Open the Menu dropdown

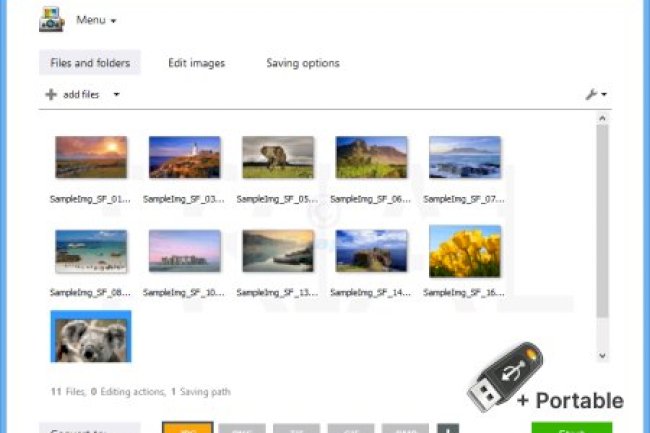tap(96, 20)
